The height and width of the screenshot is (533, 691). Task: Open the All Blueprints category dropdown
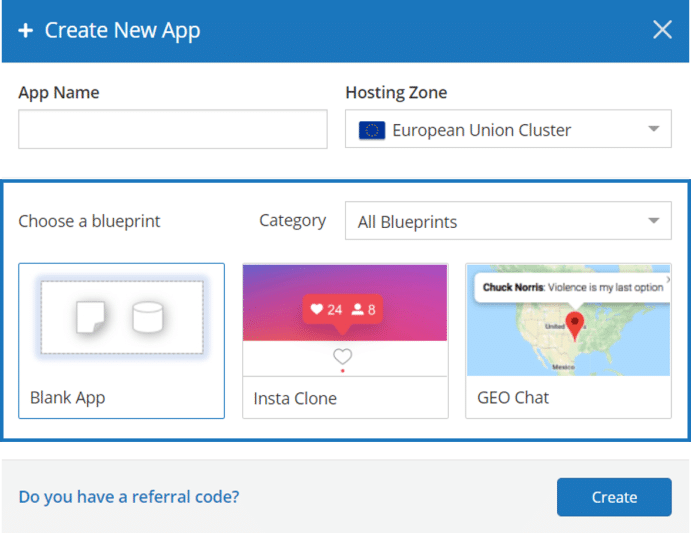[x=508, y=222]
